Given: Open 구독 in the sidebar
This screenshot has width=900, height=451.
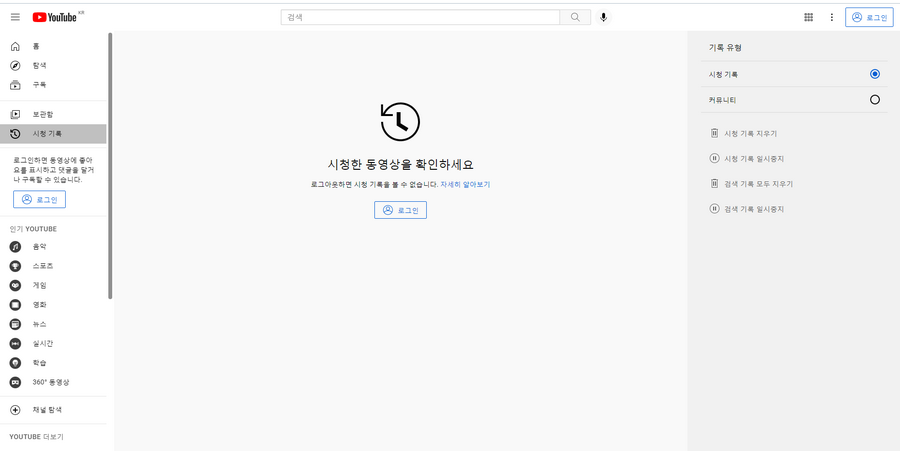Looking at the screenshot, I should click(53, 85).
